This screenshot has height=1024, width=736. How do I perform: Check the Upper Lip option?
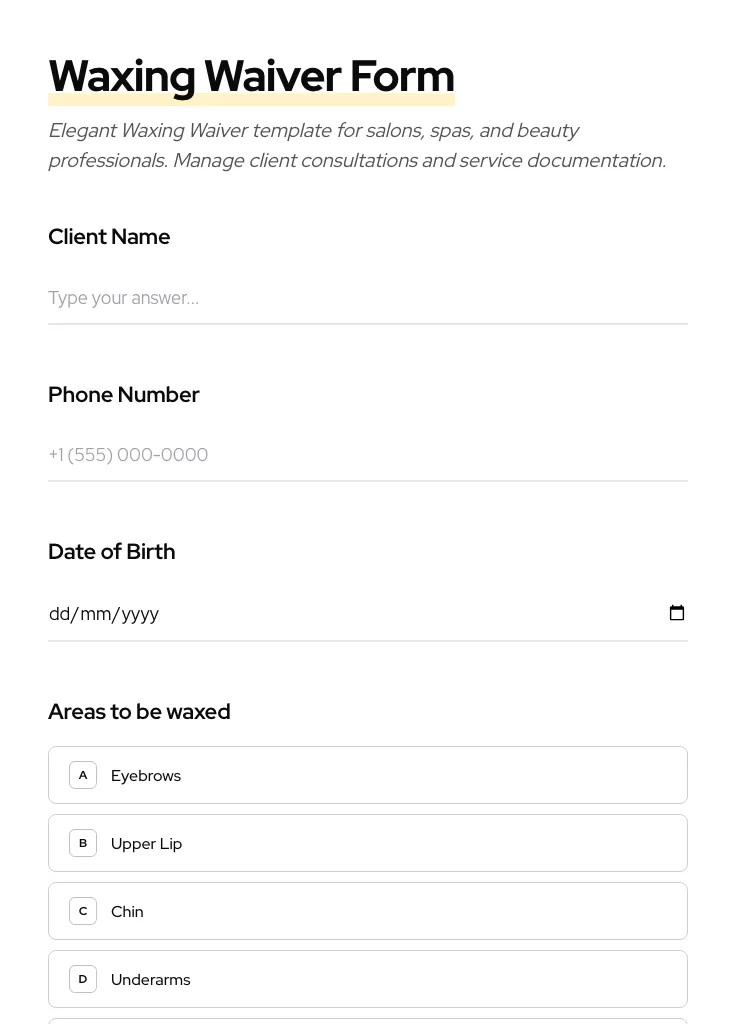(368, 843)
